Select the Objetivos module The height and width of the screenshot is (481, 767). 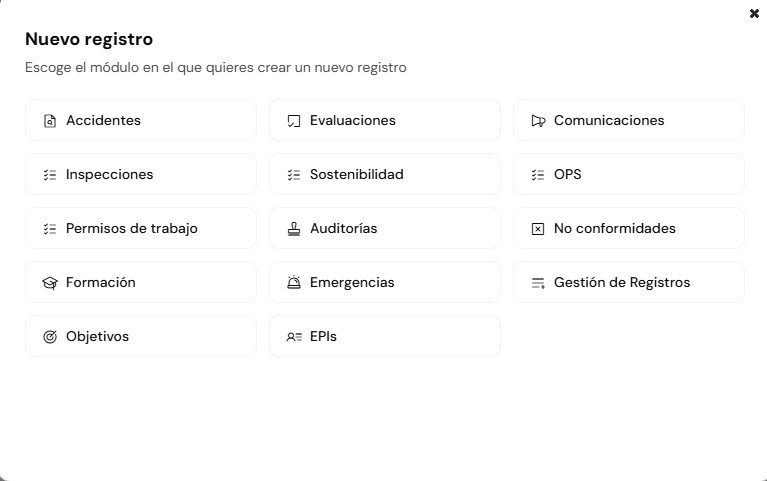140,336
